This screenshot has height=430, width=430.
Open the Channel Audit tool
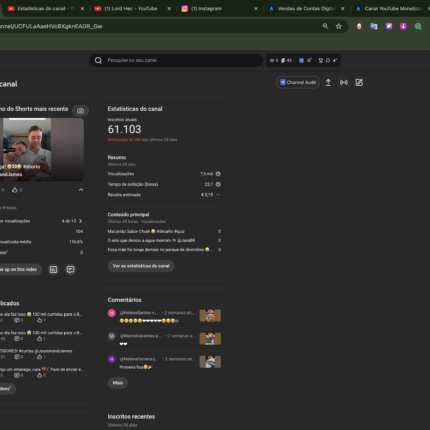(x=298, y=82)
